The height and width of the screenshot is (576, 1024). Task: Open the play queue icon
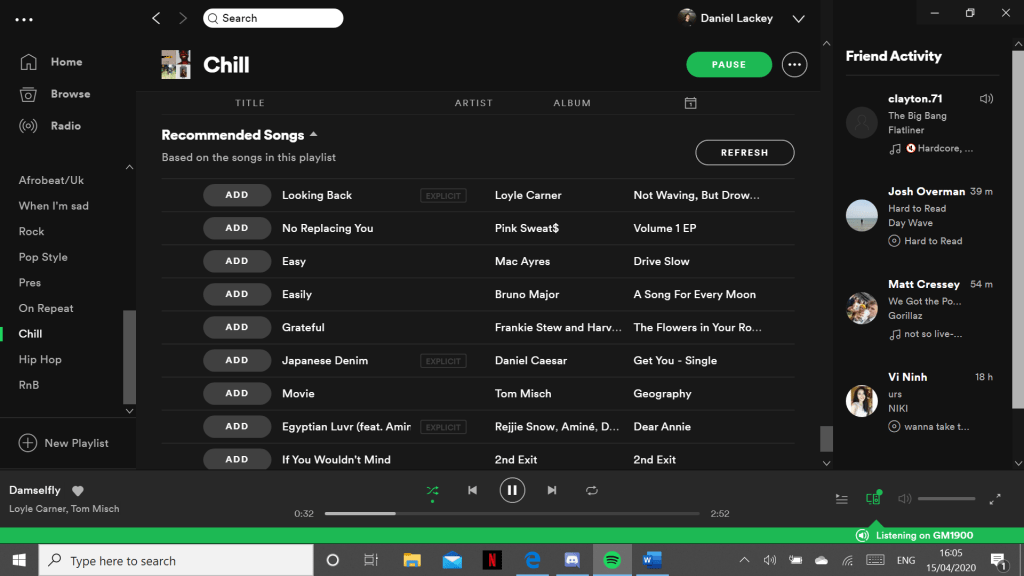pos(842,499)
